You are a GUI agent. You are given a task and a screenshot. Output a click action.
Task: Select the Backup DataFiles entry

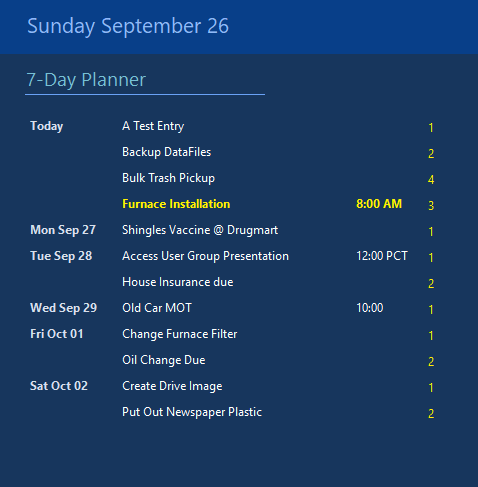(167, 152)
